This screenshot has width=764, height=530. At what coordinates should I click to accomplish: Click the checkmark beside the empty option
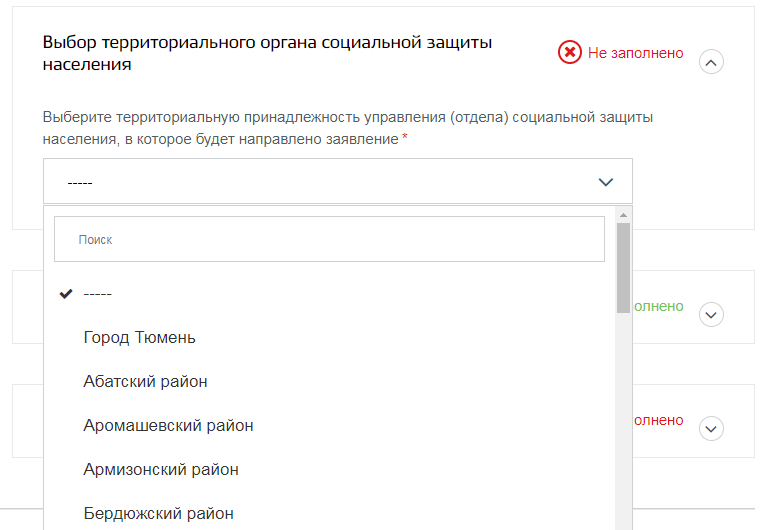[x=66, y=294]
